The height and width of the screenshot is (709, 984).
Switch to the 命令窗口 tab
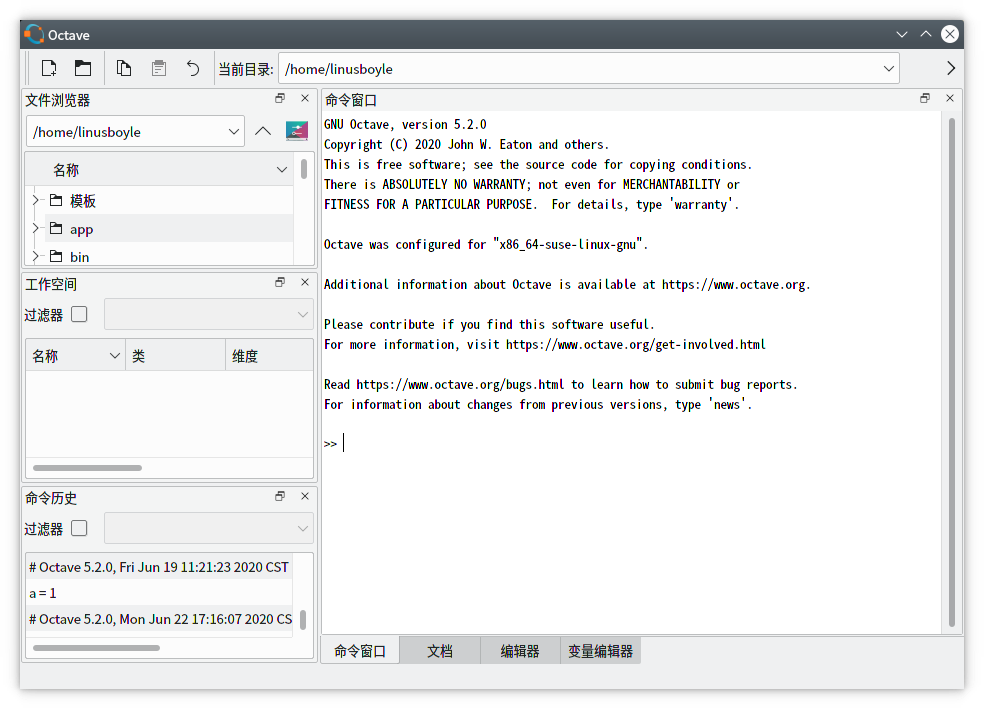[360, 651]
